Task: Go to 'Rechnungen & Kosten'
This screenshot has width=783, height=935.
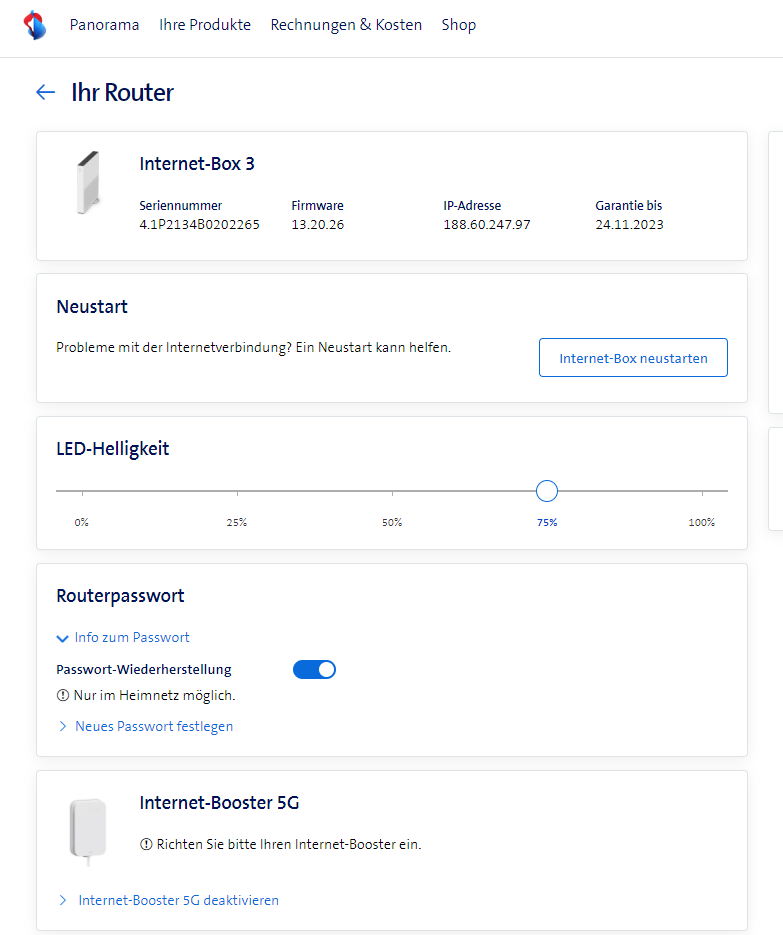Action: tap(346, 25)
